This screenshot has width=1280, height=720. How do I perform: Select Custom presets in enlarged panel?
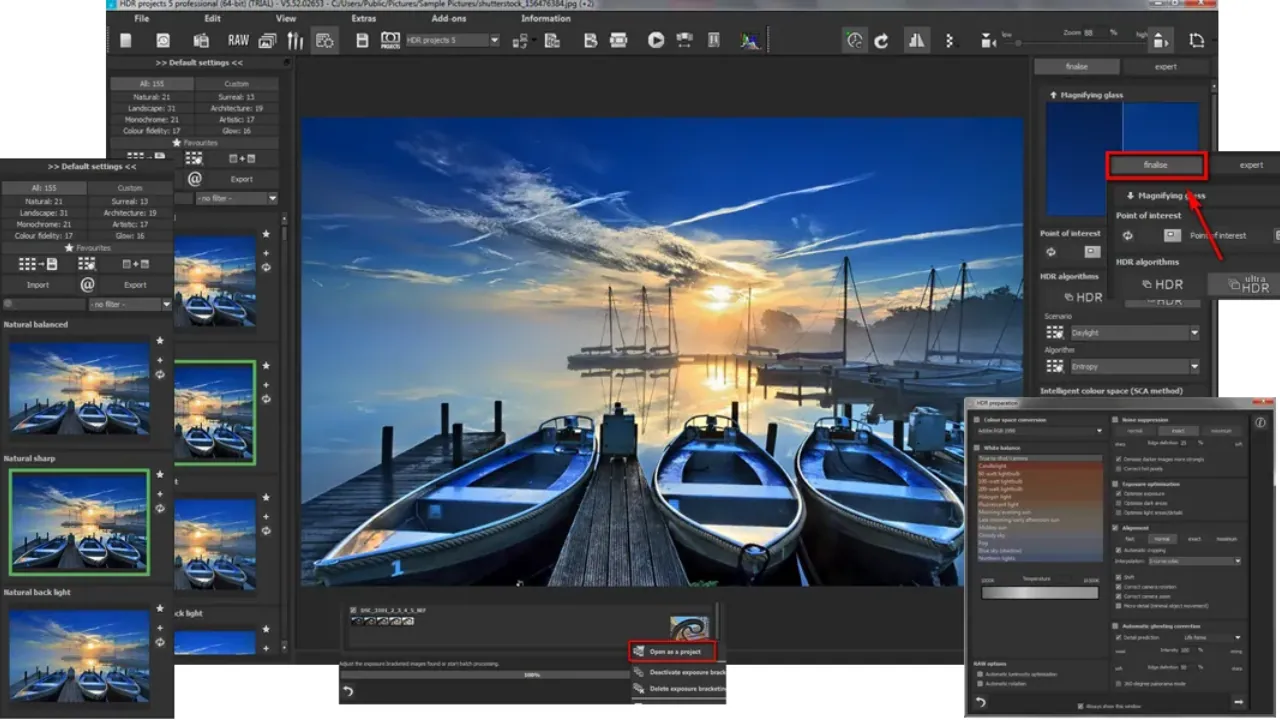pos(130,188)
